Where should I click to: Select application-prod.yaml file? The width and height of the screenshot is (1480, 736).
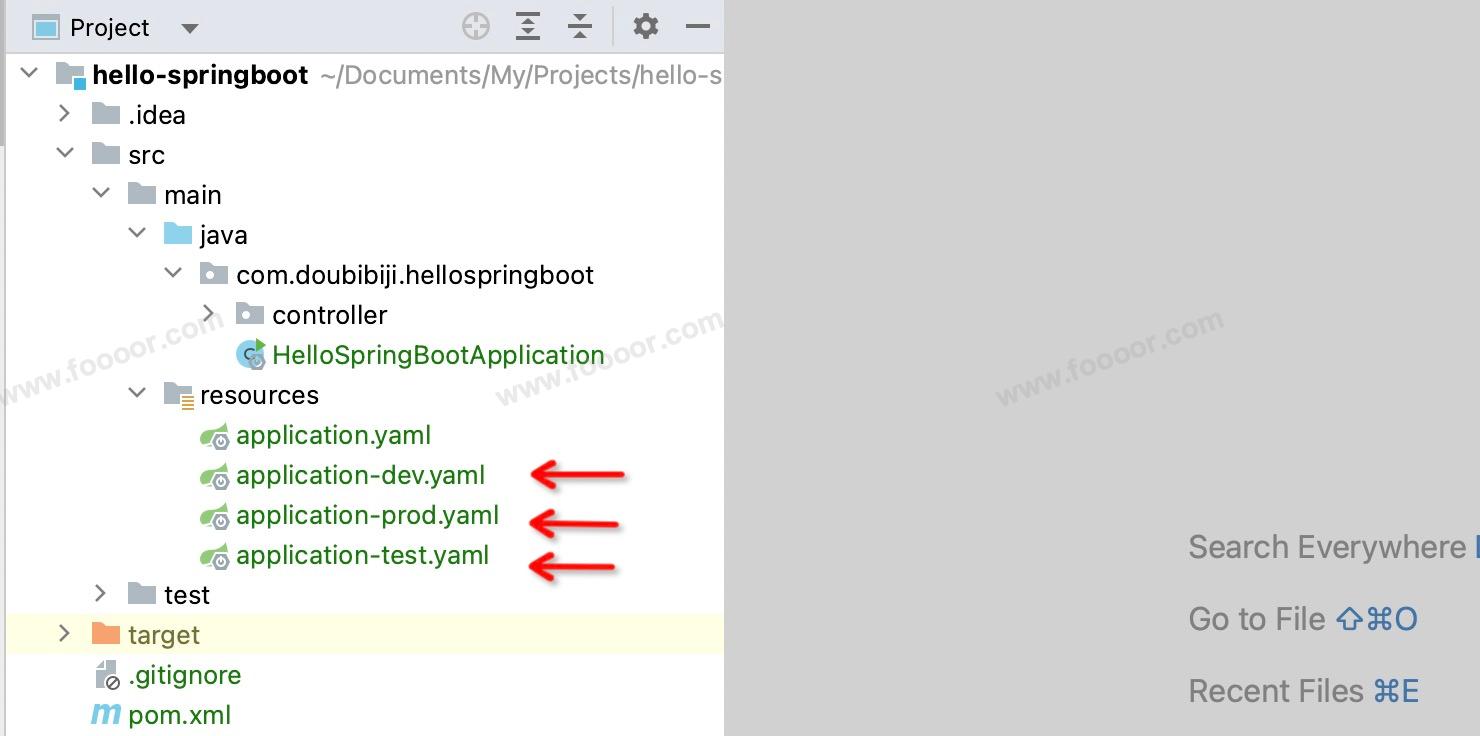tap(367, 515)
